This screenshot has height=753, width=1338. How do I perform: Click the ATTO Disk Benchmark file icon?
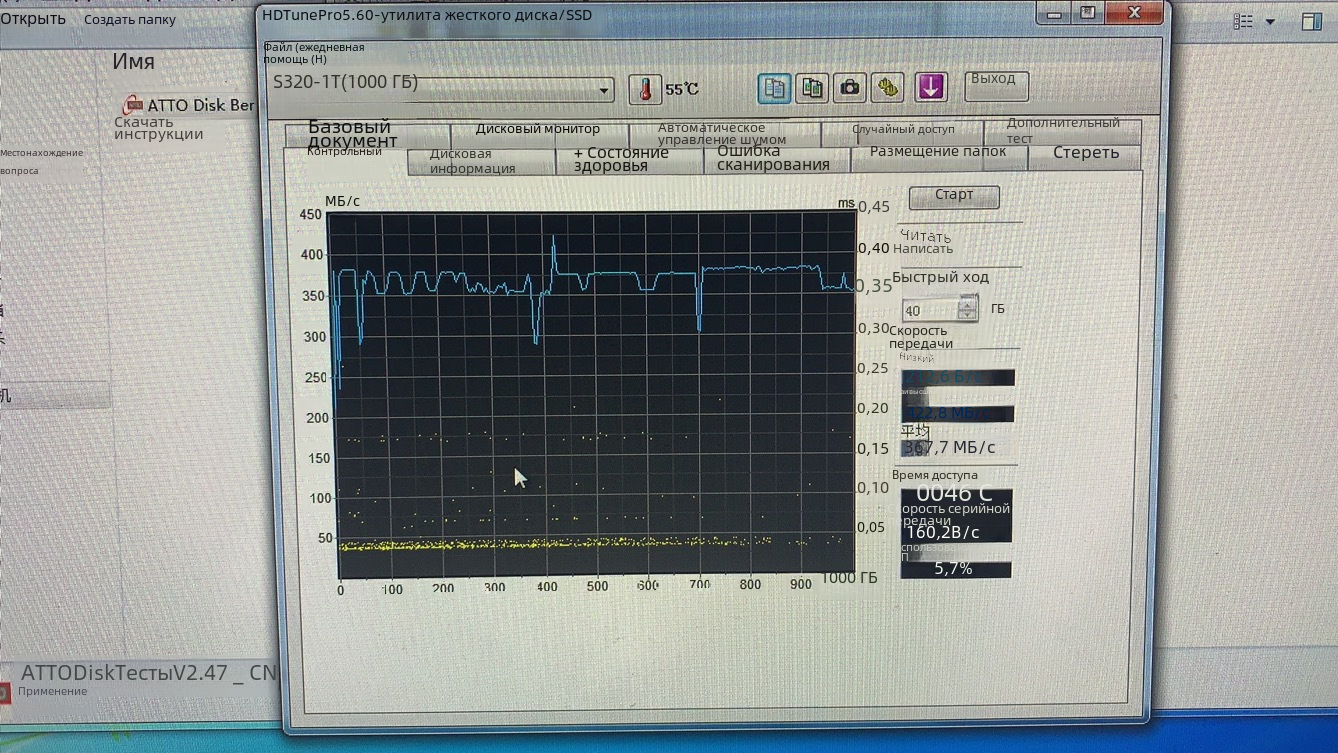[x=132, y=105]
